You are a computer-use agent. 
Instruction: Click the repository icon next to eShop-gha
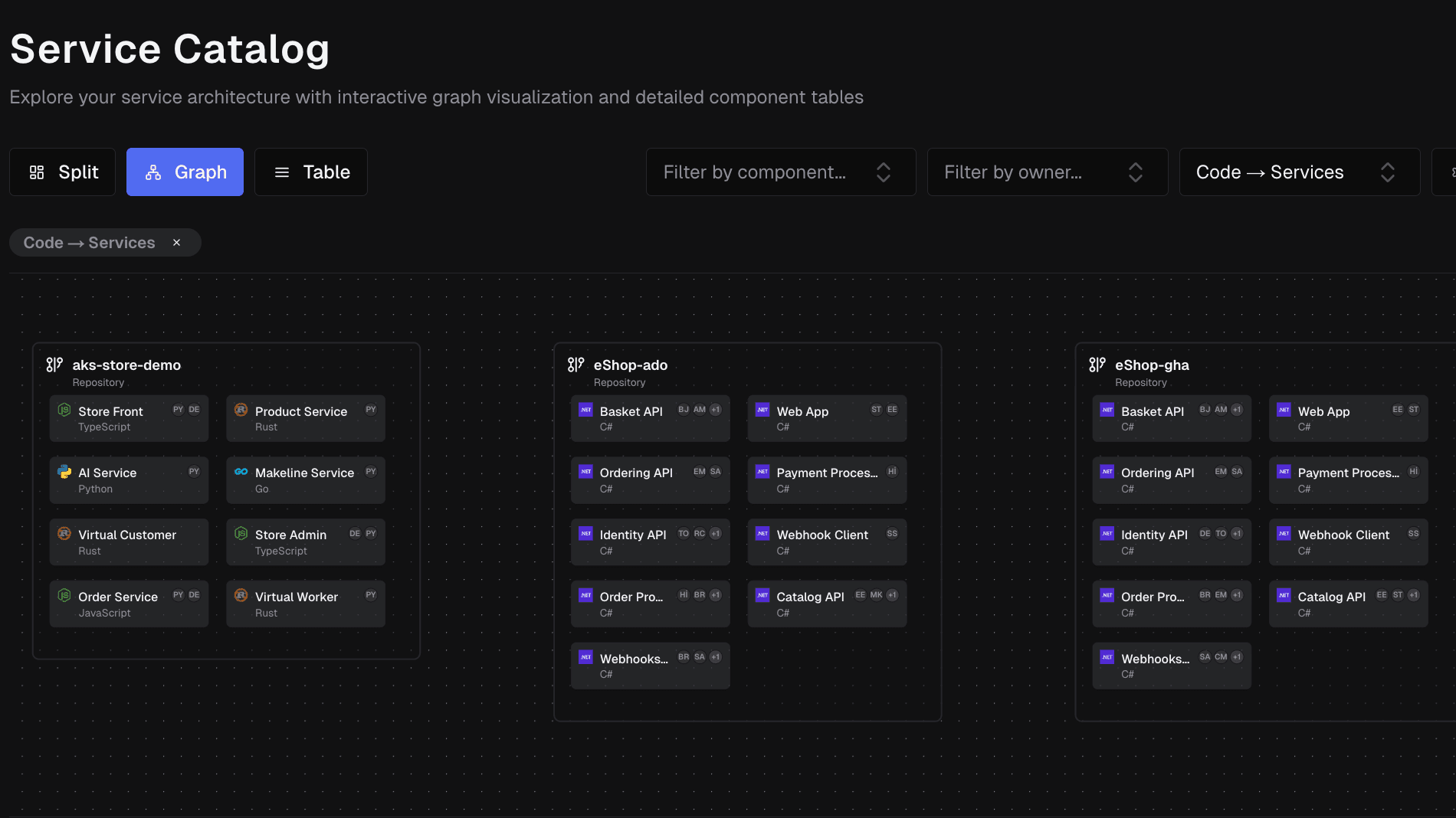1097,365
